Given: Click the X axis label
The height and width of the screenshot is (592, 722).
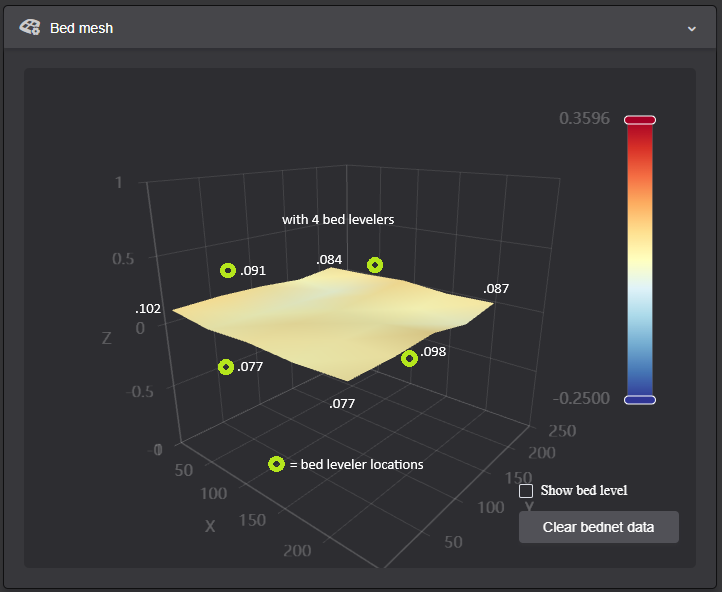Looking at the screenshot, I should tap(210, 526).
